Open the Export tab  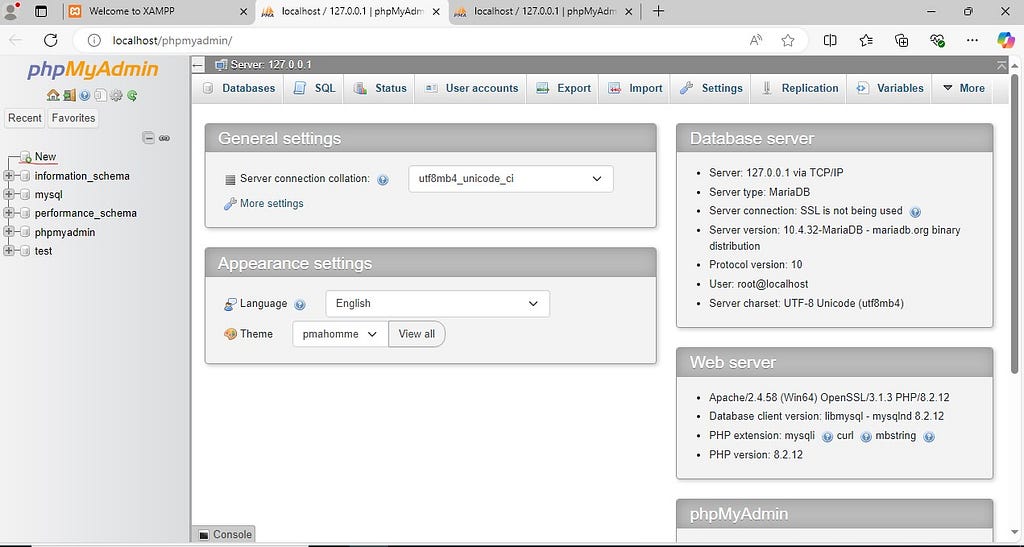[x=563, y=88]
